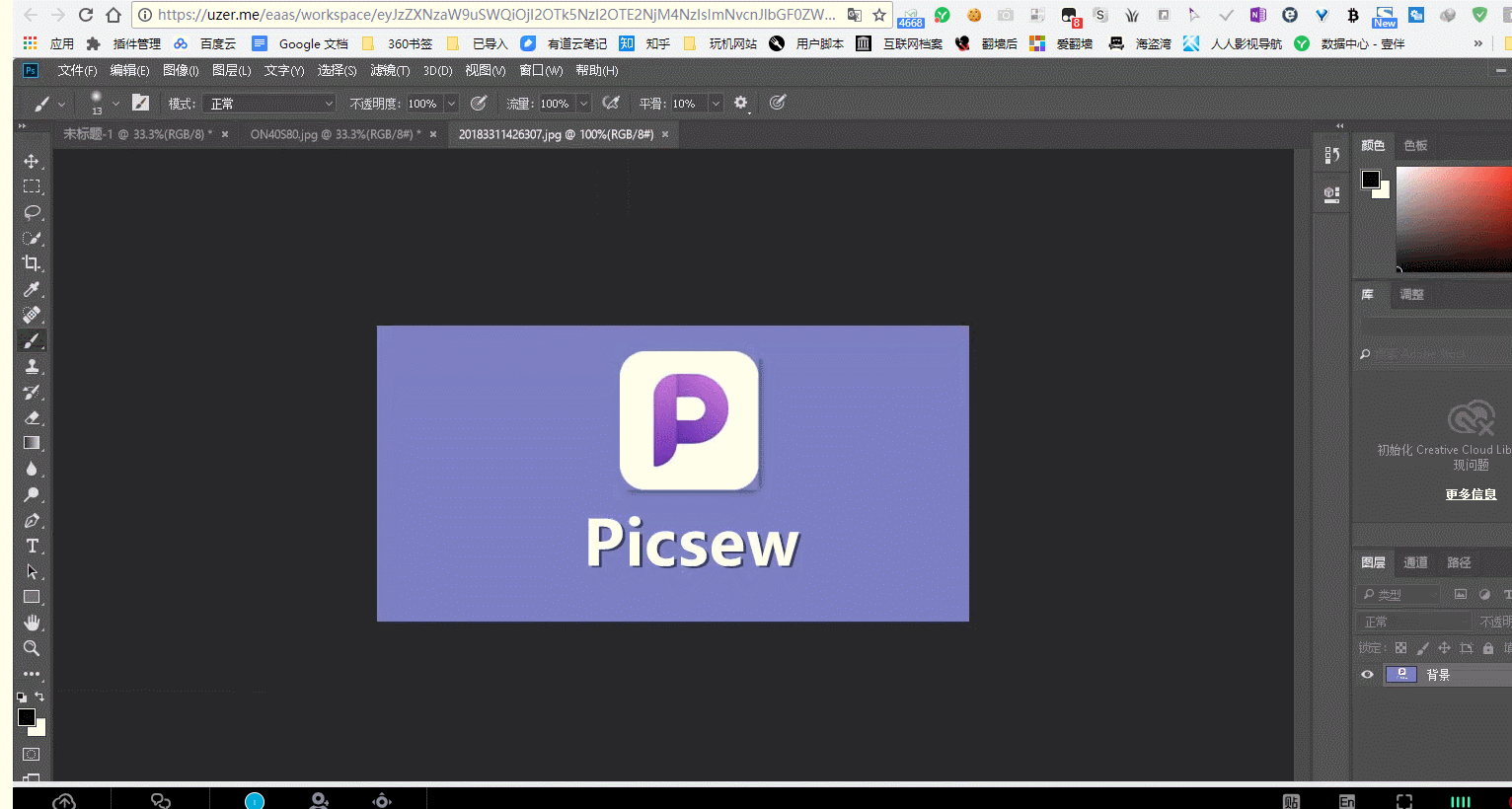Click the toolbox foreground color swatch
Image resolution: width=1512 pixels, height=809 pixels.
click(27, 717)
